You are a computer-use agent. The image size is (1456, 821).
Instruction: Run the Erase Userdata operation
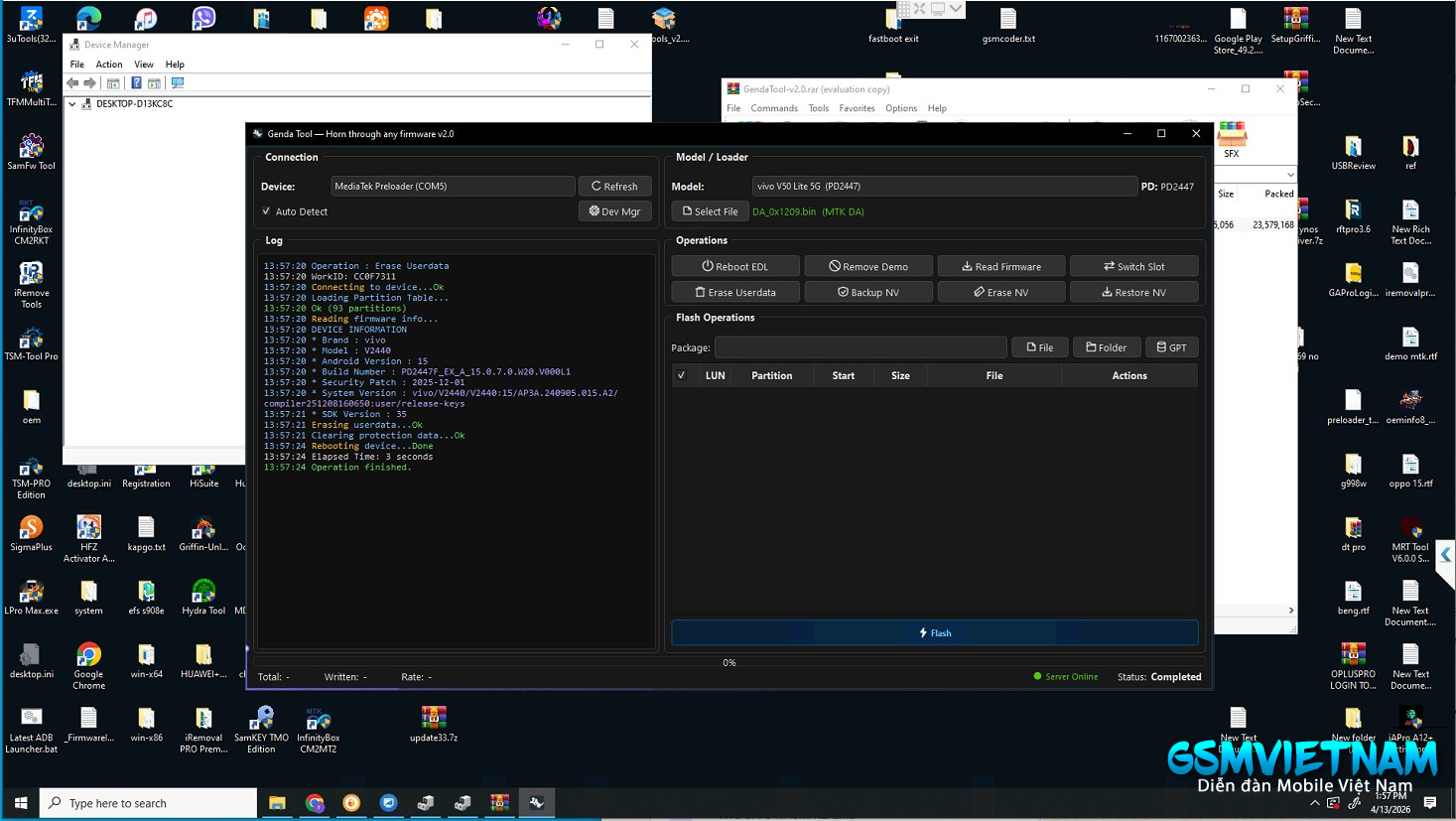click(x=735, y=293)
